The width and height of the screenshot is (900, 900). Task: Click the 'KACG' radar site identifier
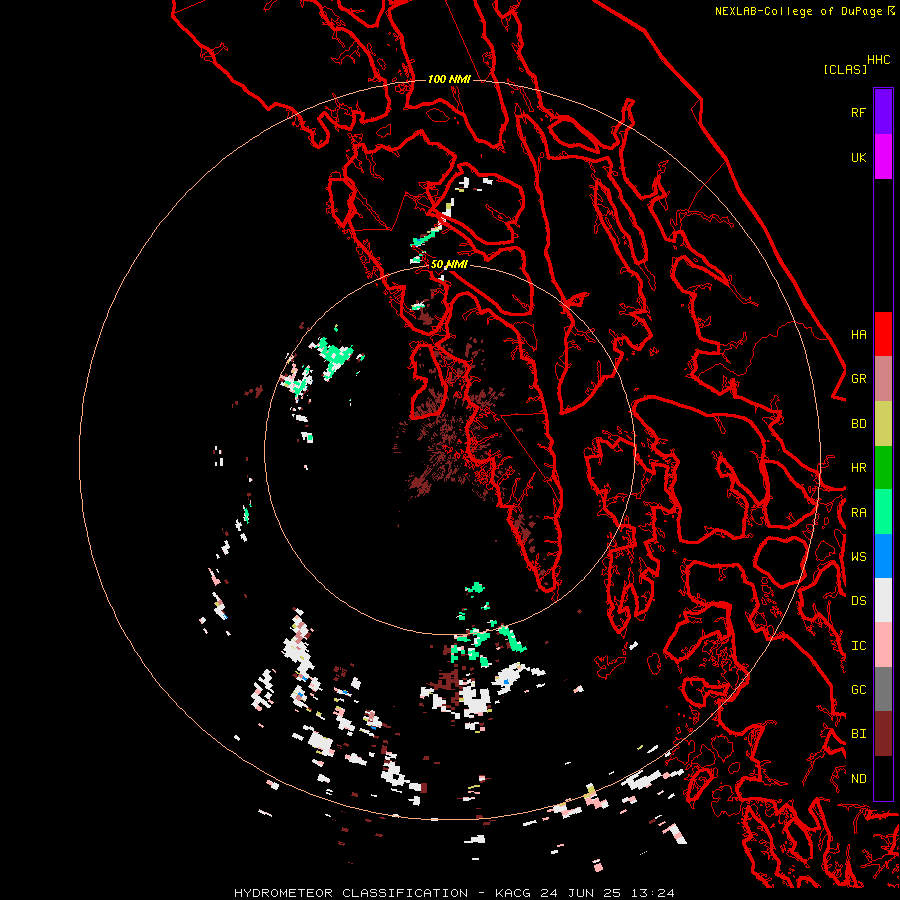(x=514, y=893)
